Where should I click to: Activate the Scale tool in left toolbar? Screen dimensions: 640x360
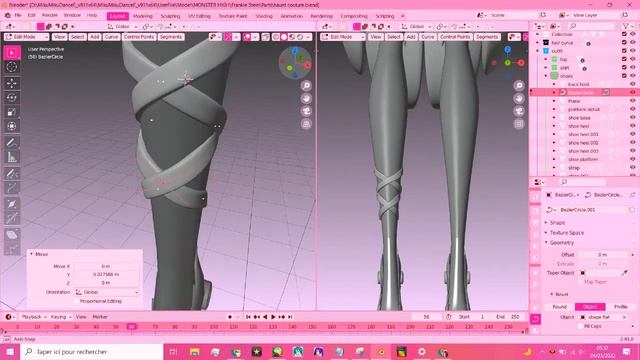point(12,112)
